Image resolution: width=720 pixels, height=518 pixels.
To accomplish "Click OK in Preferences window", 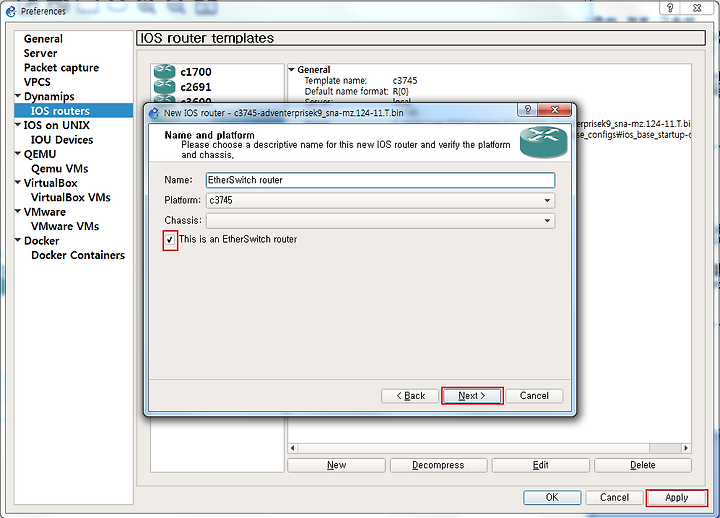I will [x=552, y=497].
